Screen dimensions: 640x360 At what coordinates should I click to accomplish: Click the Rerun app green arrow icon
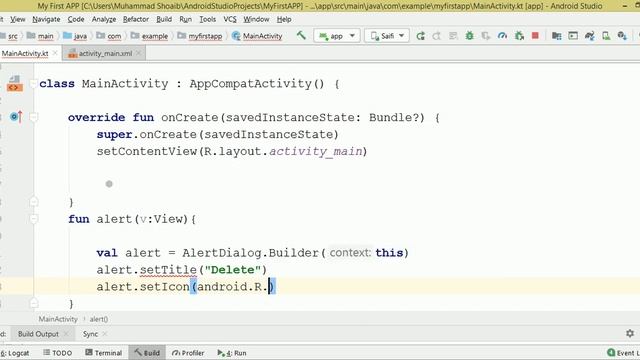tap(420, 36)
